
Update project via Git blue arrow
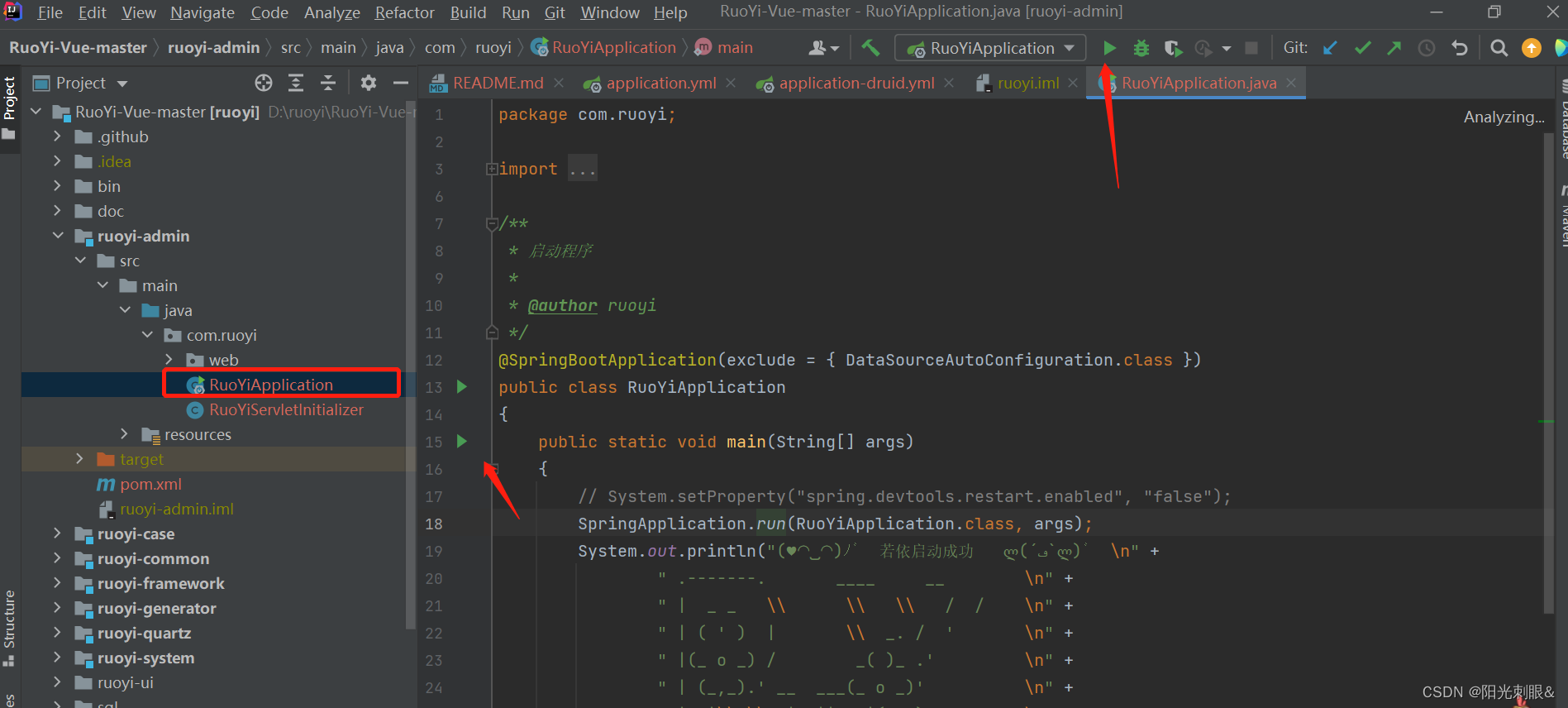click(1330, 48)
